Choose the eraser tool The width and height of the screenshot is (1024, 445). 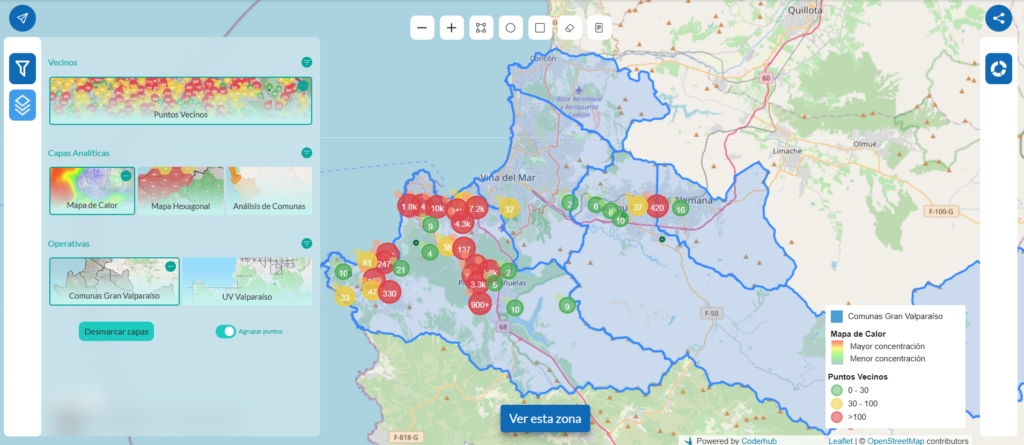tap(569, 28)
